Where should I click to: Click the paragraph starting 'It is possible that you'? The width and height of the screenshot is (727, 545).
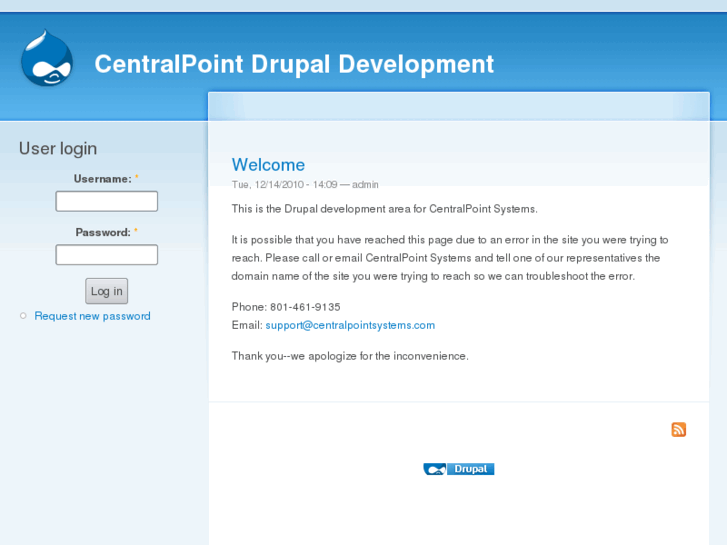click(x=450, y=258)
